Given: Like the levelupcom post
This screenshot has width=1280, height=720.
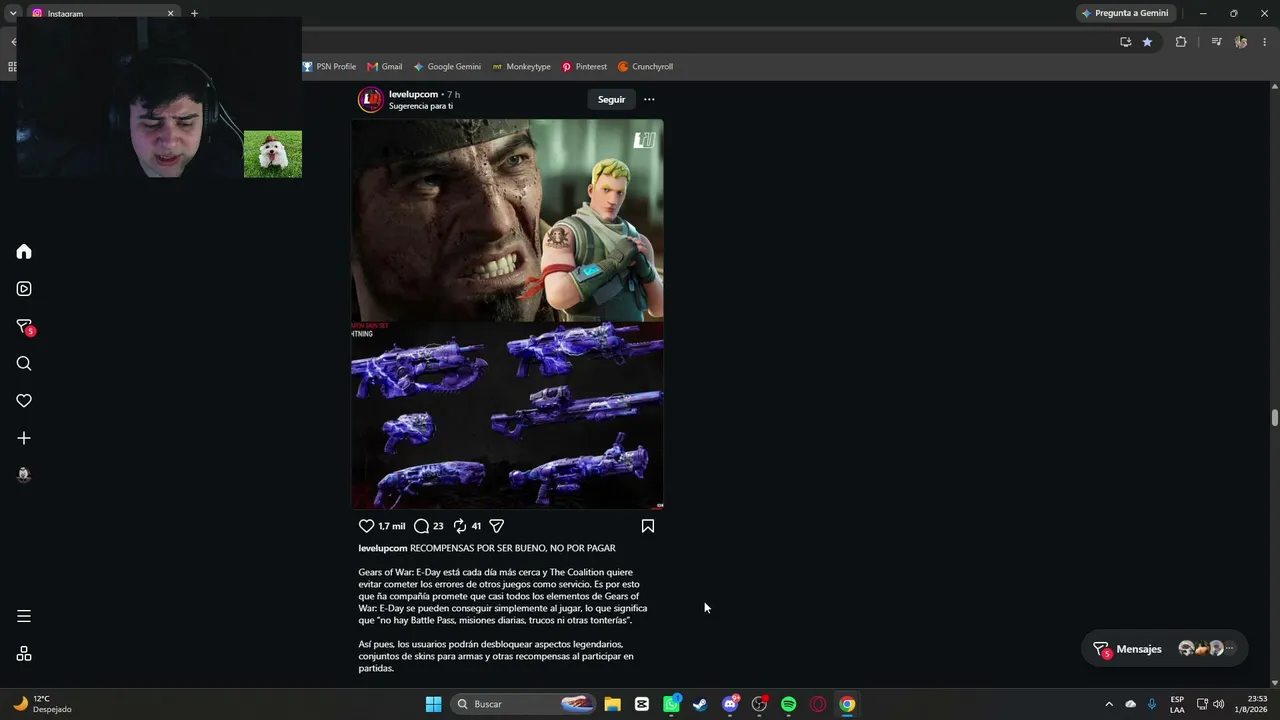Looking at the screenshot, I should click(x=366, y=526).
